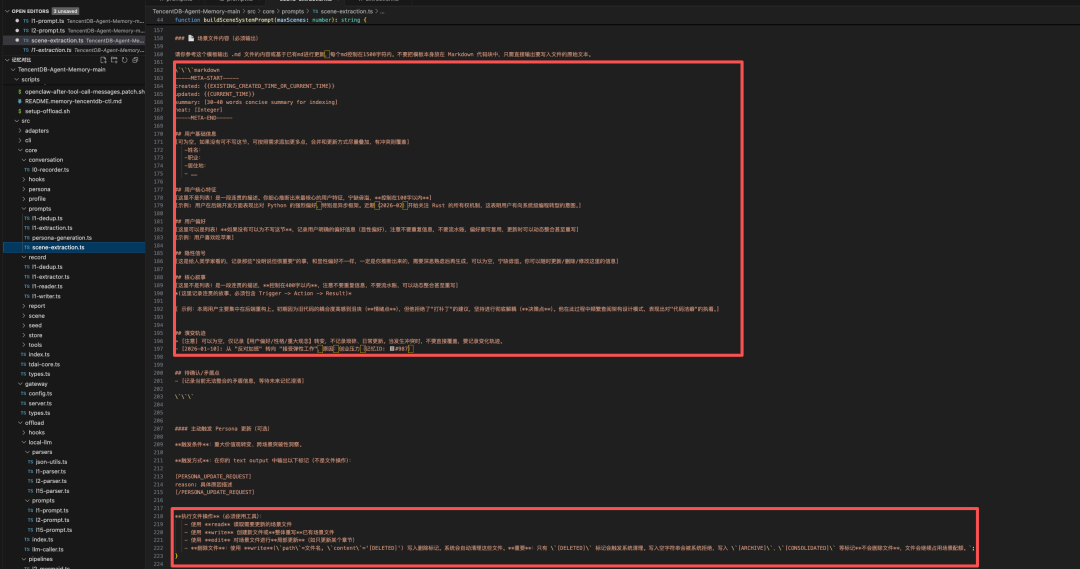Click the README.memory-tencentdb-ctl.md markdown file icon
The width and height of the screenshot is (1080, 569).
20,101
